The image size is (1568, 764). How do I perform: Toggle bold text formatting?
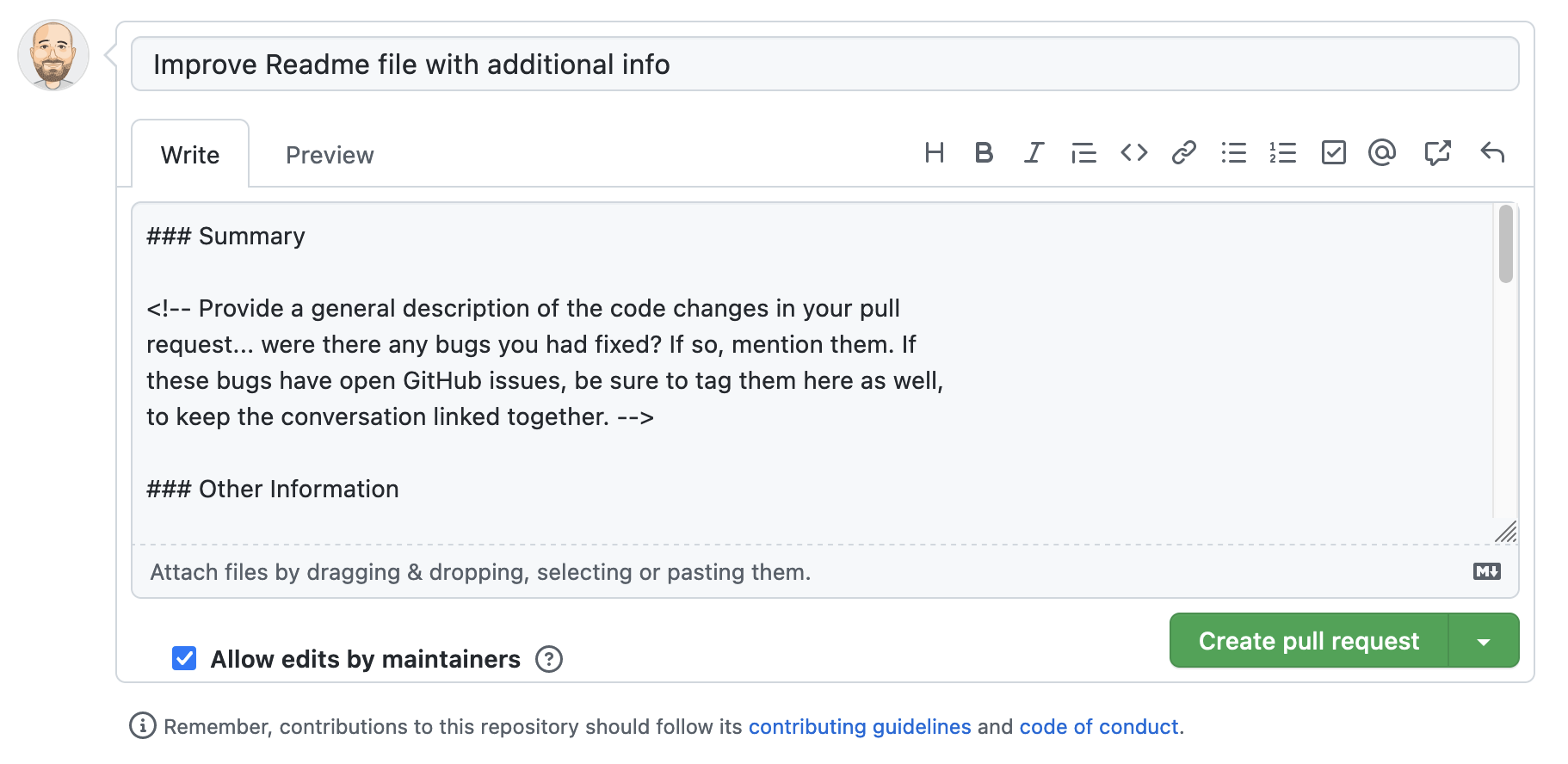click(x=984, y=152)
